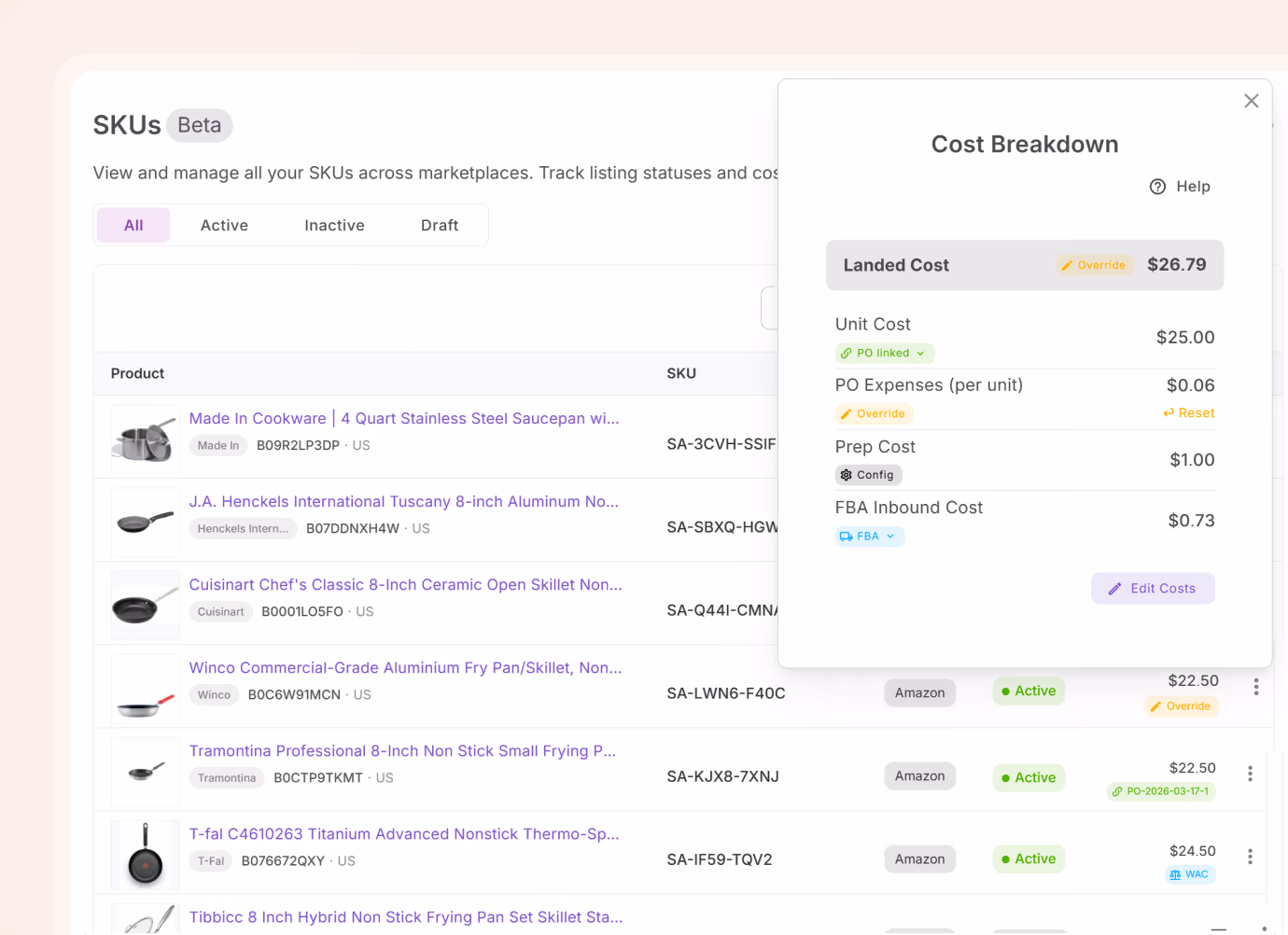Viewport: 1288px width, 935px height.
Task: Switch to the Inactive tab
Action: [334, 226]
